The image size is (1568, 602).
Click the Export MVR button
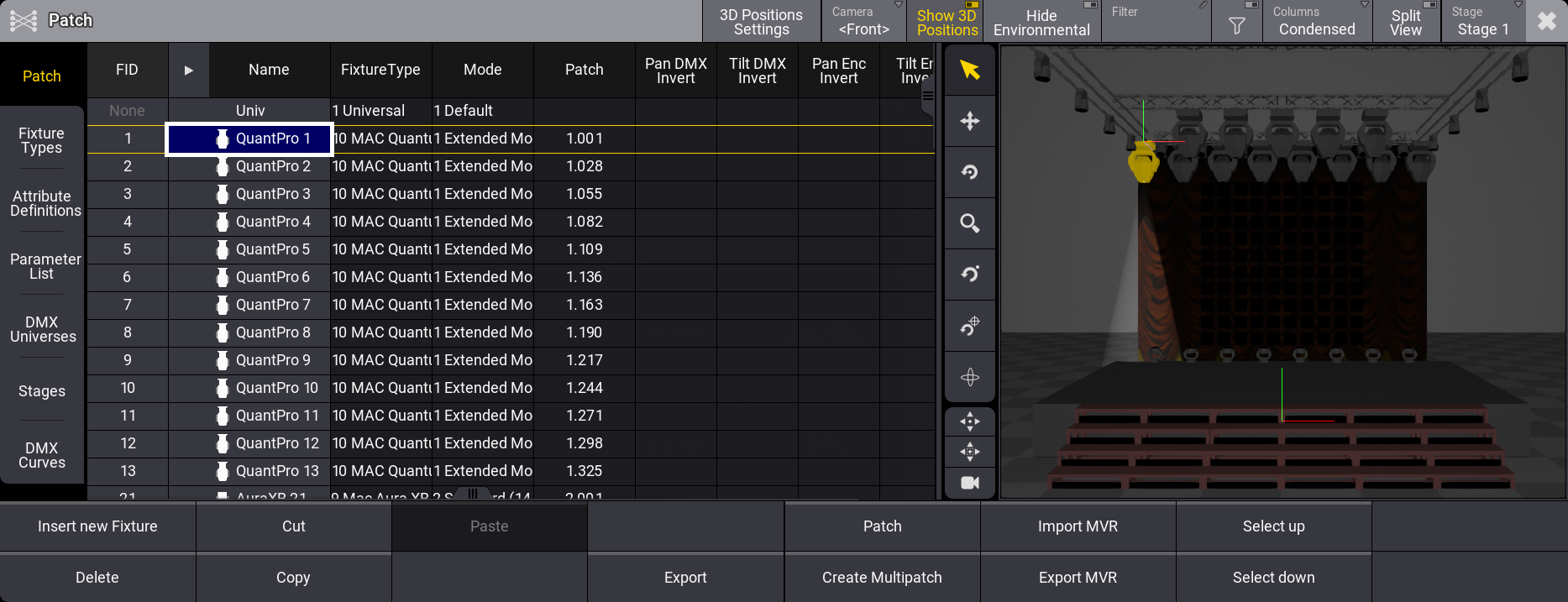coord(1078,578)
